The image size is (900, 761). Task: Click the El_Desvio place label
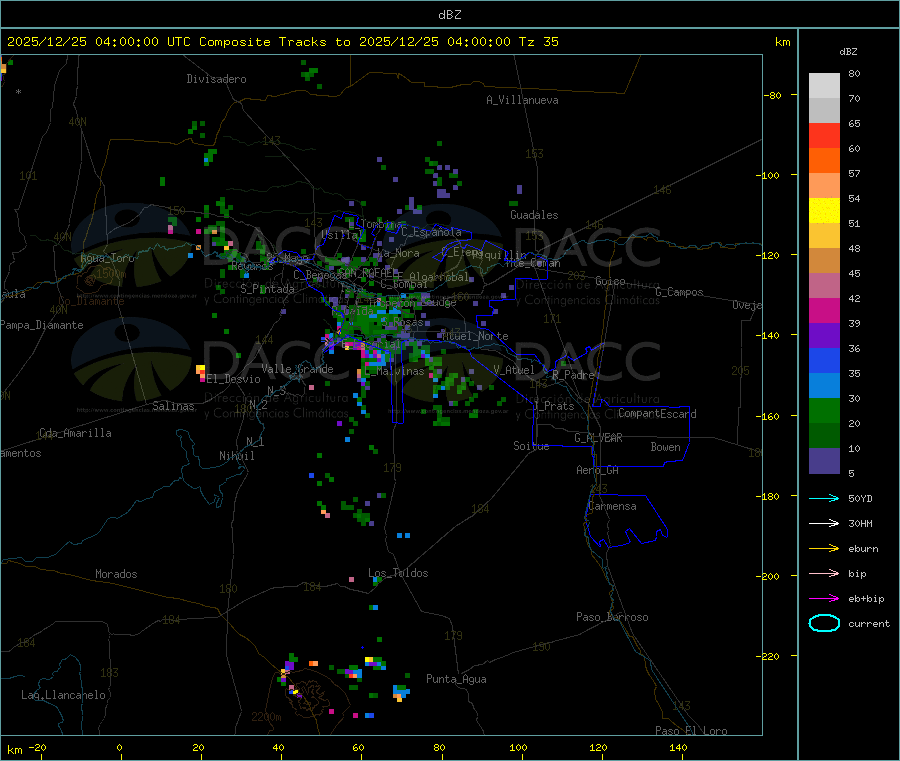234,379
